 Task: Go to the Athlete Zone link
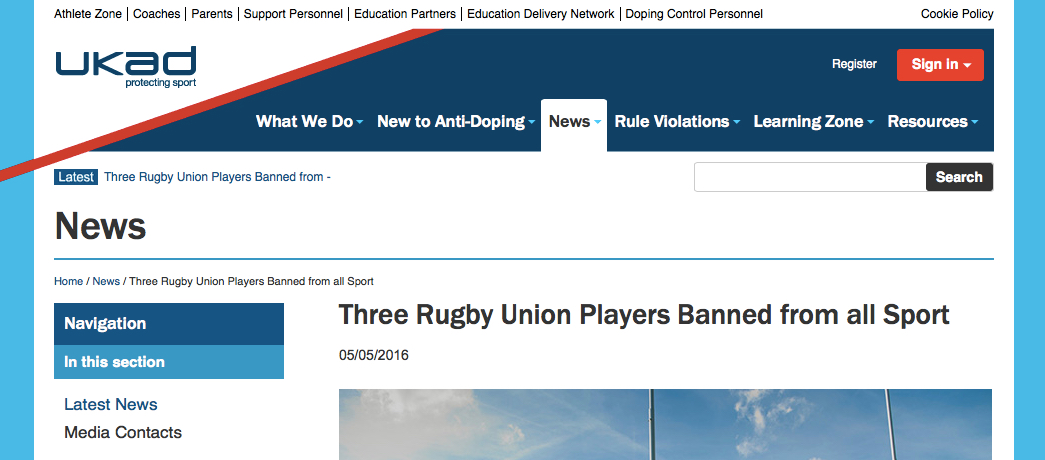coord(88,14)
